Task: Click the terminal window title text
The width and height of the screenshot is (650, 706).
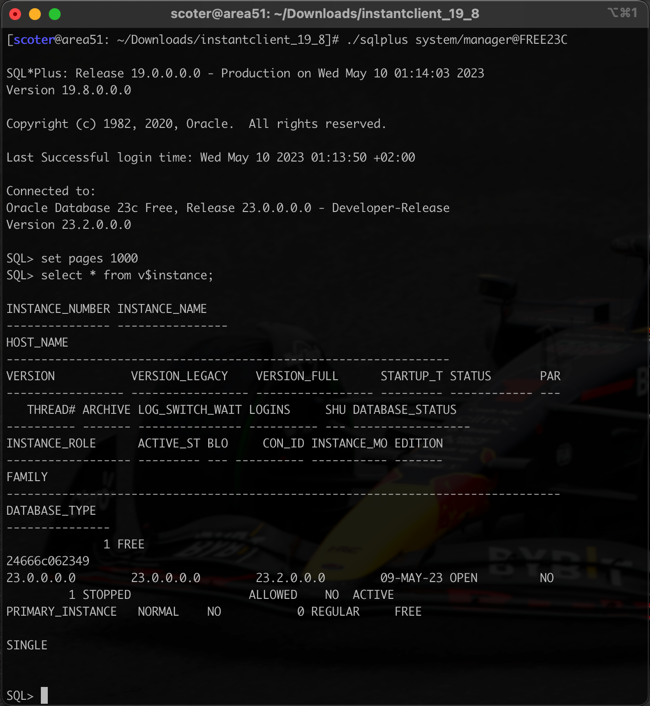Action: pos(325,14)
